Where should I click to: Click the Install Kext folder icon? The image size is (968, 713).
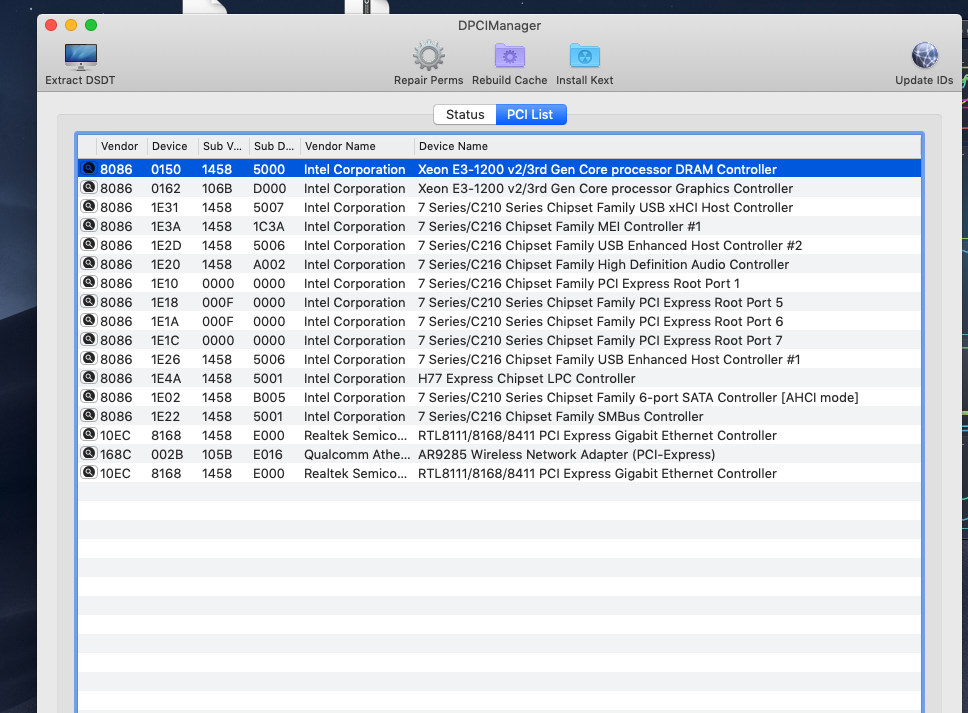[x=584, y=56]
